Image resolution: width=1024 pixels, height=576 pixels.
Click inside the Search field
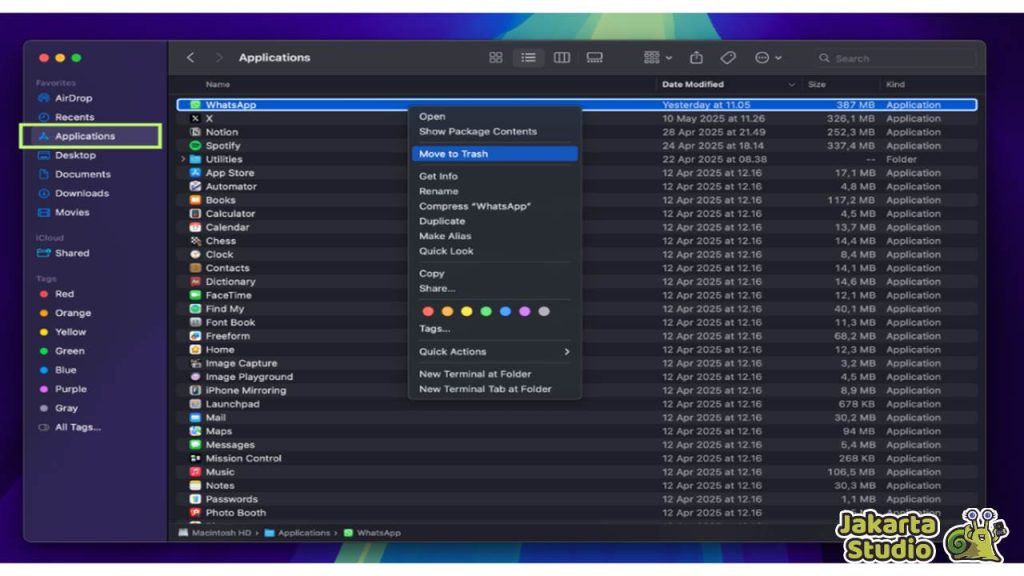tap(895, 58)
